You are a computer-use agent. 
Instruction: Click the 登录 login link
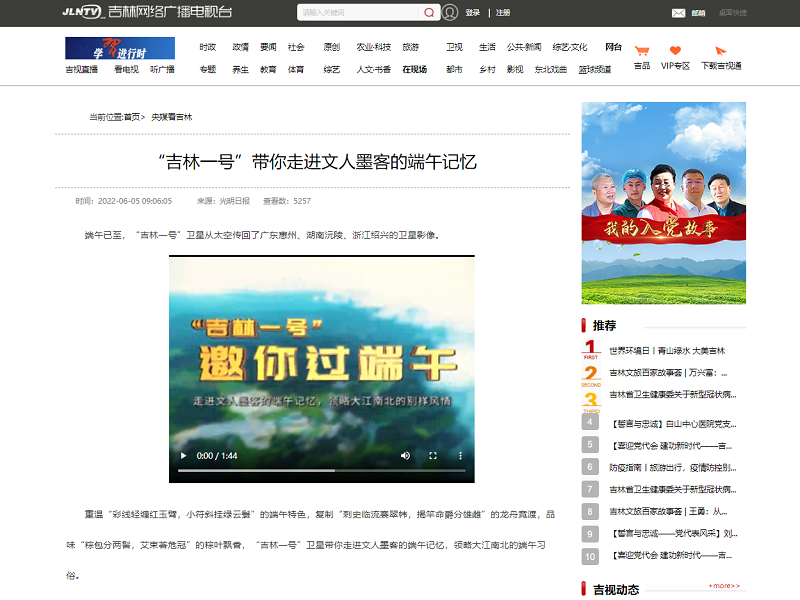[x=473, y=13]
